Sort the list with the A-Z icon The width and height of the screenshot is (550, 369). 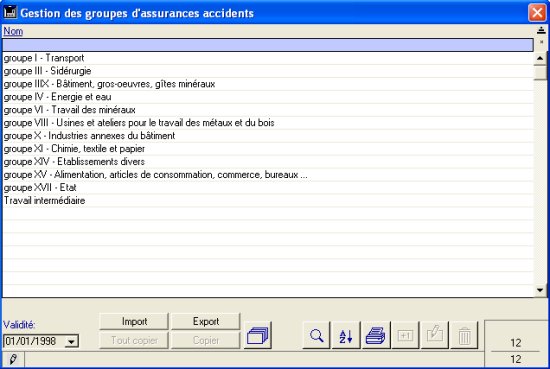[x=346, y=335]
